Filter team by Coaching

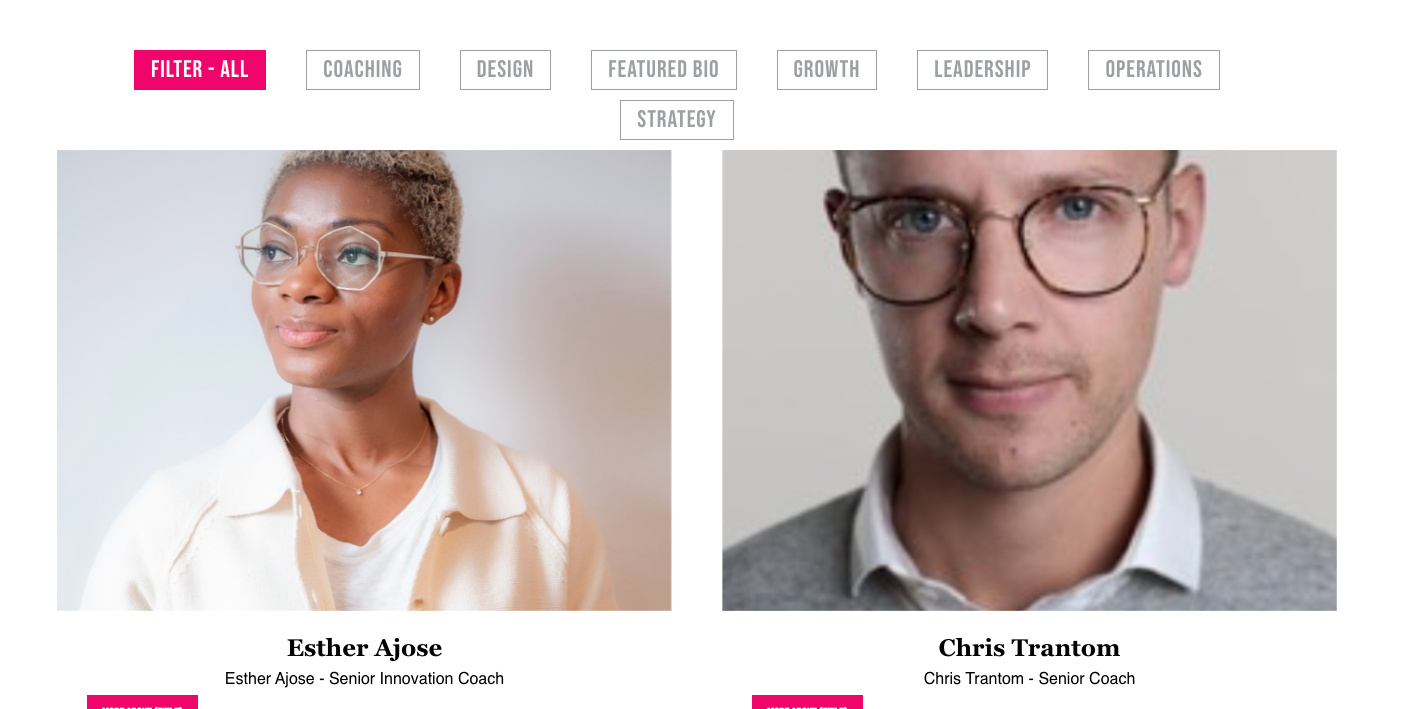point(363,70)
